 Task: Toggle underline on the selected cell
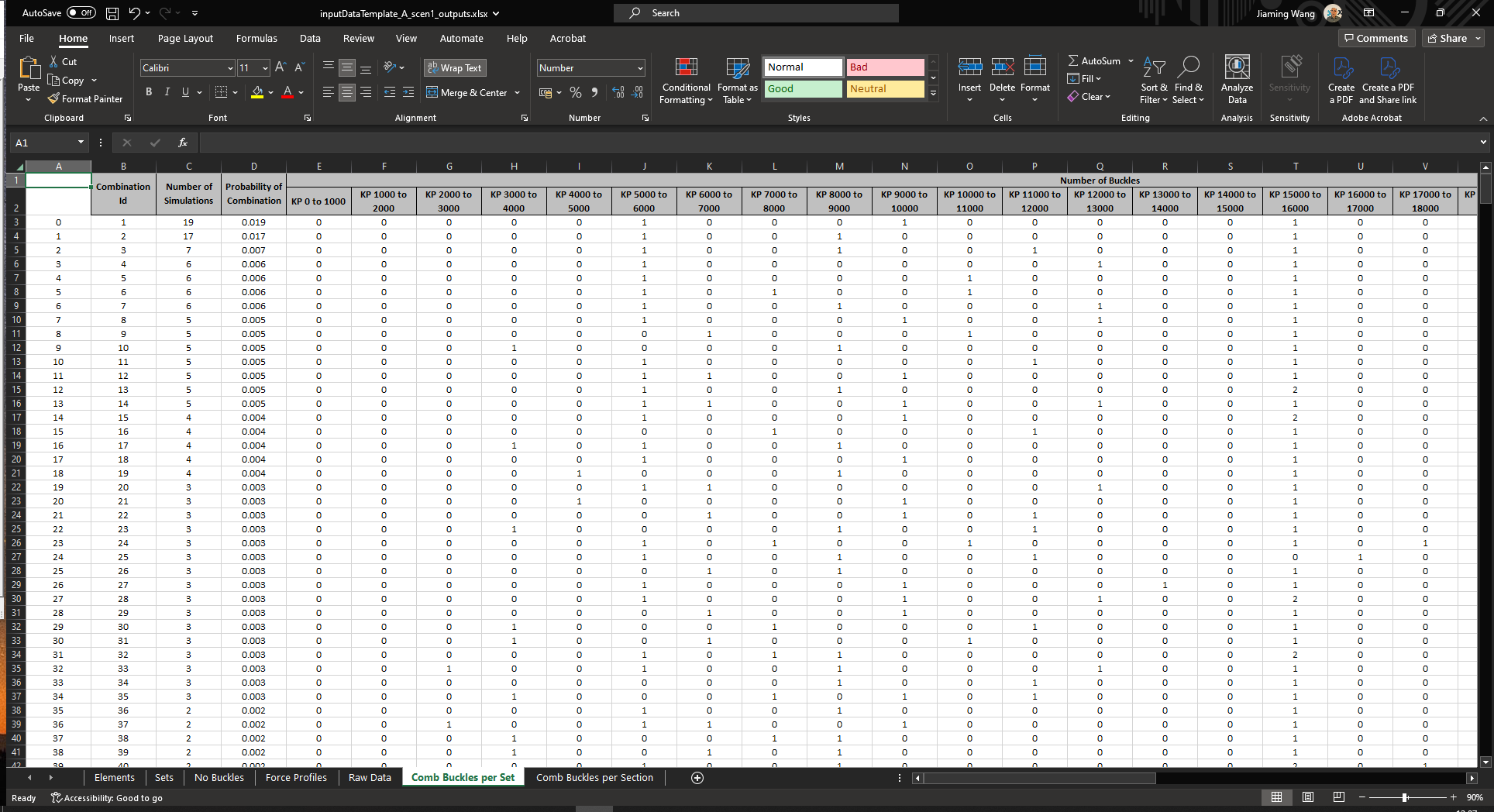coord(184,91)
